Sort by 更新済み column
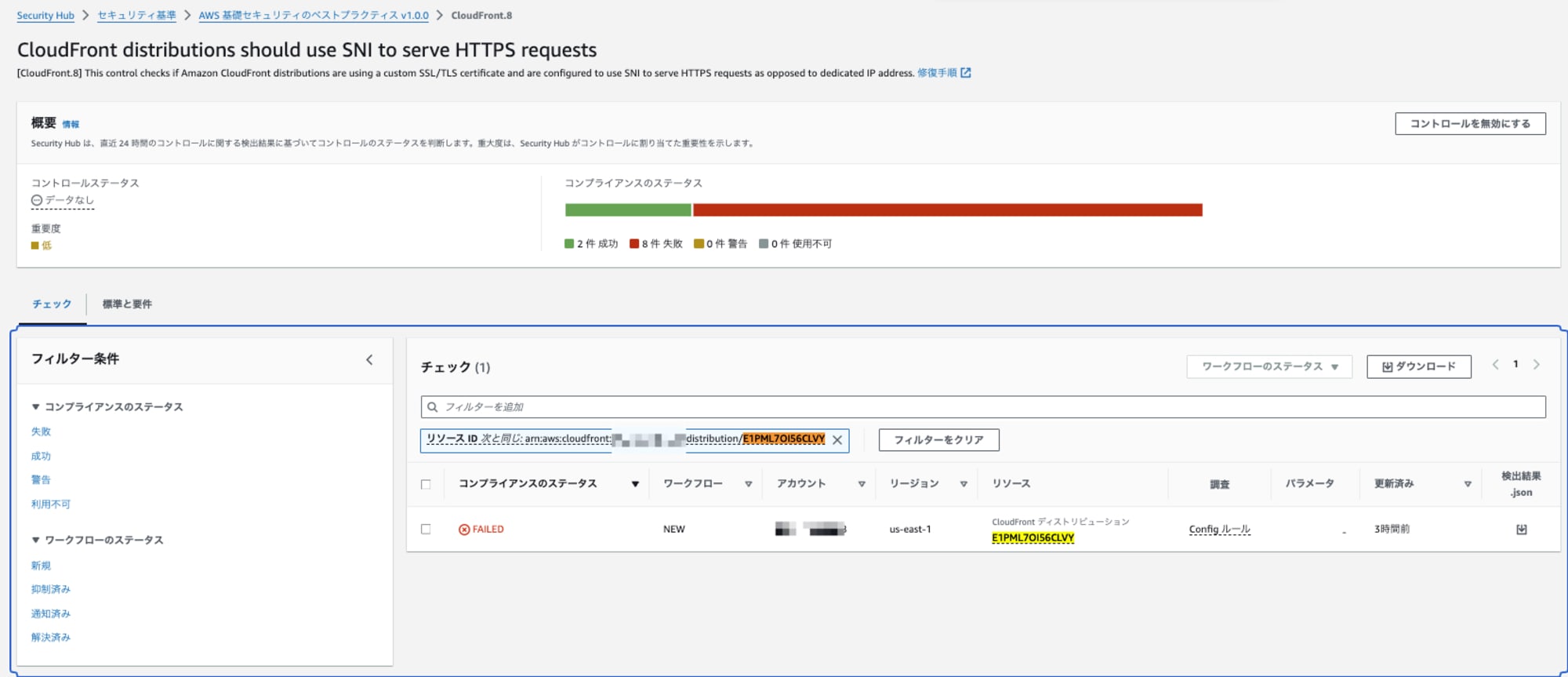 point(1467,484)
